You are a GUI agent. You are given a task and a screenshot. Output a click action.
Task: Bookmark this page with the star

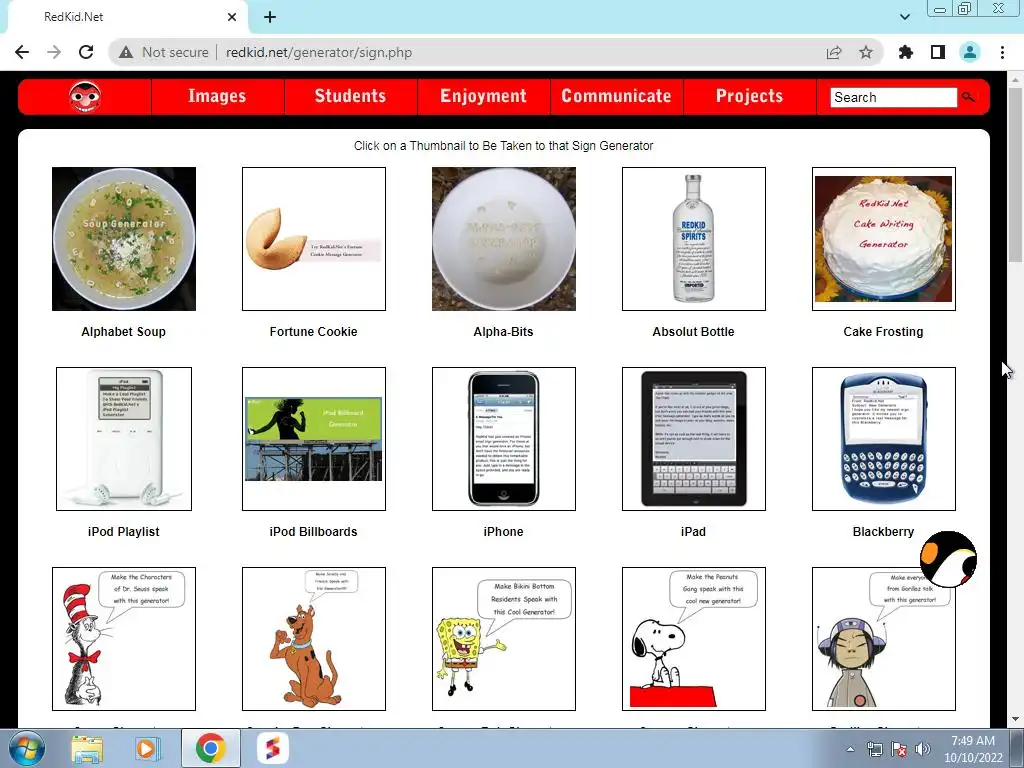tap(866, 52)
